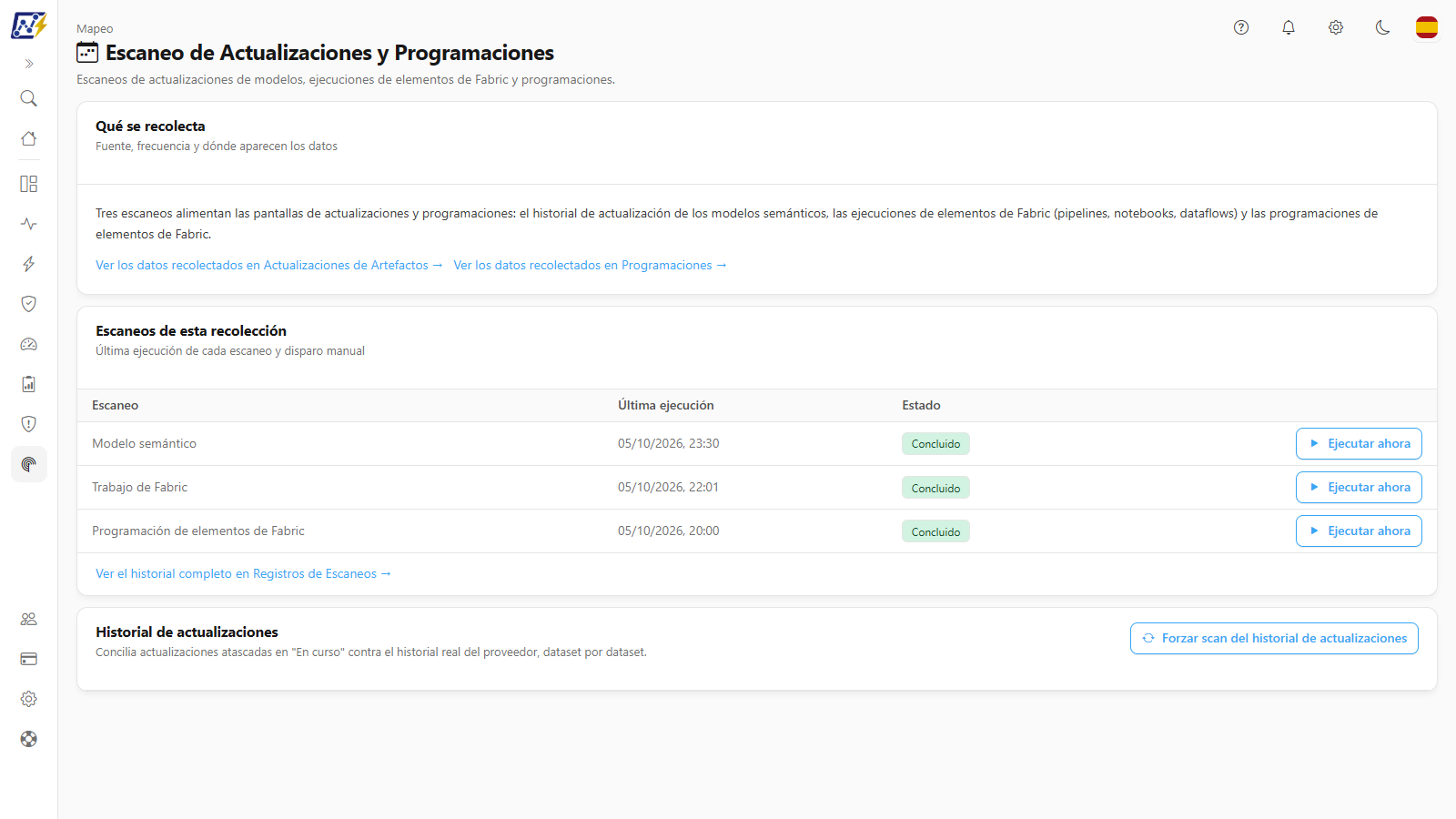
Task: Toggle dark mode with the moon icon
Action: (x=1383, y=27)
